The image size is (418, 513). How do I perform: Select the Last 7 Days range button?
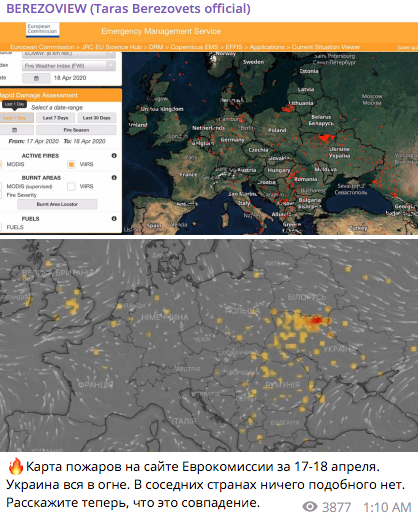pos(55,118)
